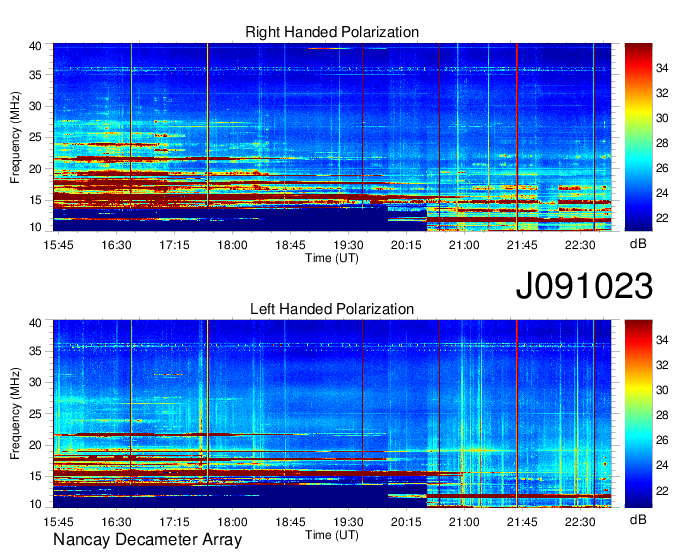Click 'Time (UT)' label under Left Handed plot

[332, 535]
